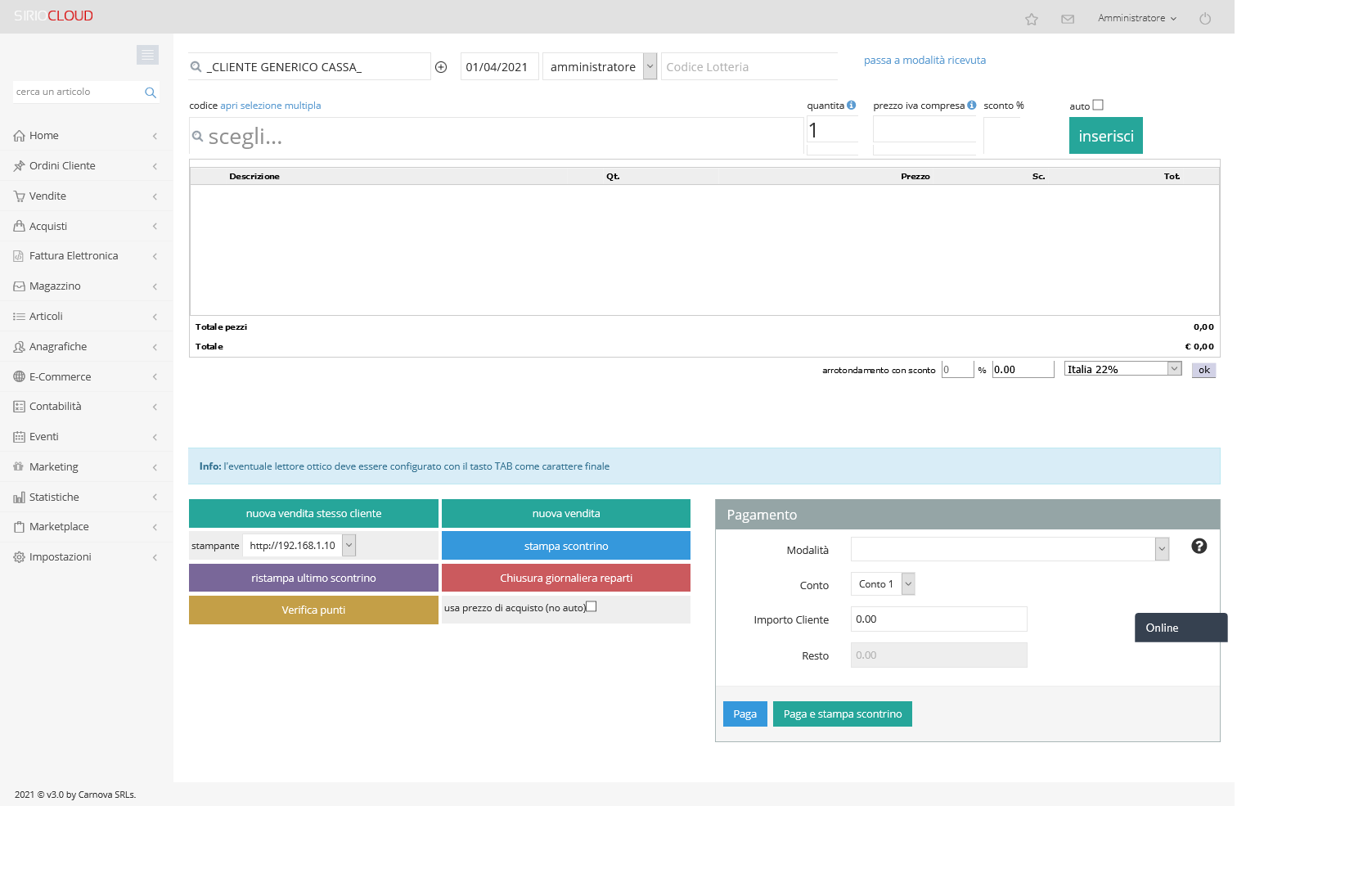Image resolution: width=1372 pixels, height=896 pixels.
Task: Open the stampante printer address dropdown
Action: tap(299, 545)
